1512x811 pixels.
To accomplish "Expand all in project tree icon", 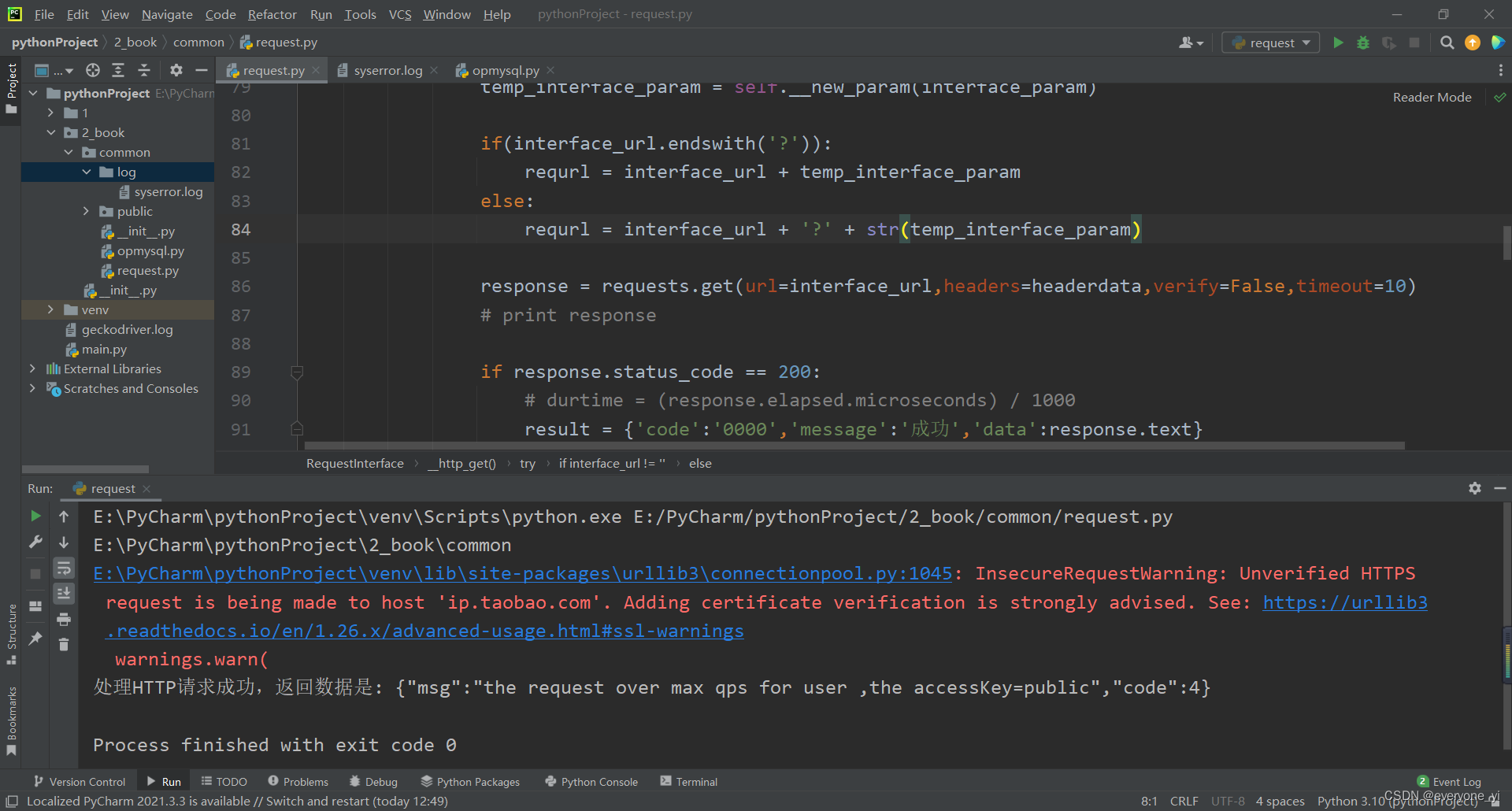I will coord(118,70).
